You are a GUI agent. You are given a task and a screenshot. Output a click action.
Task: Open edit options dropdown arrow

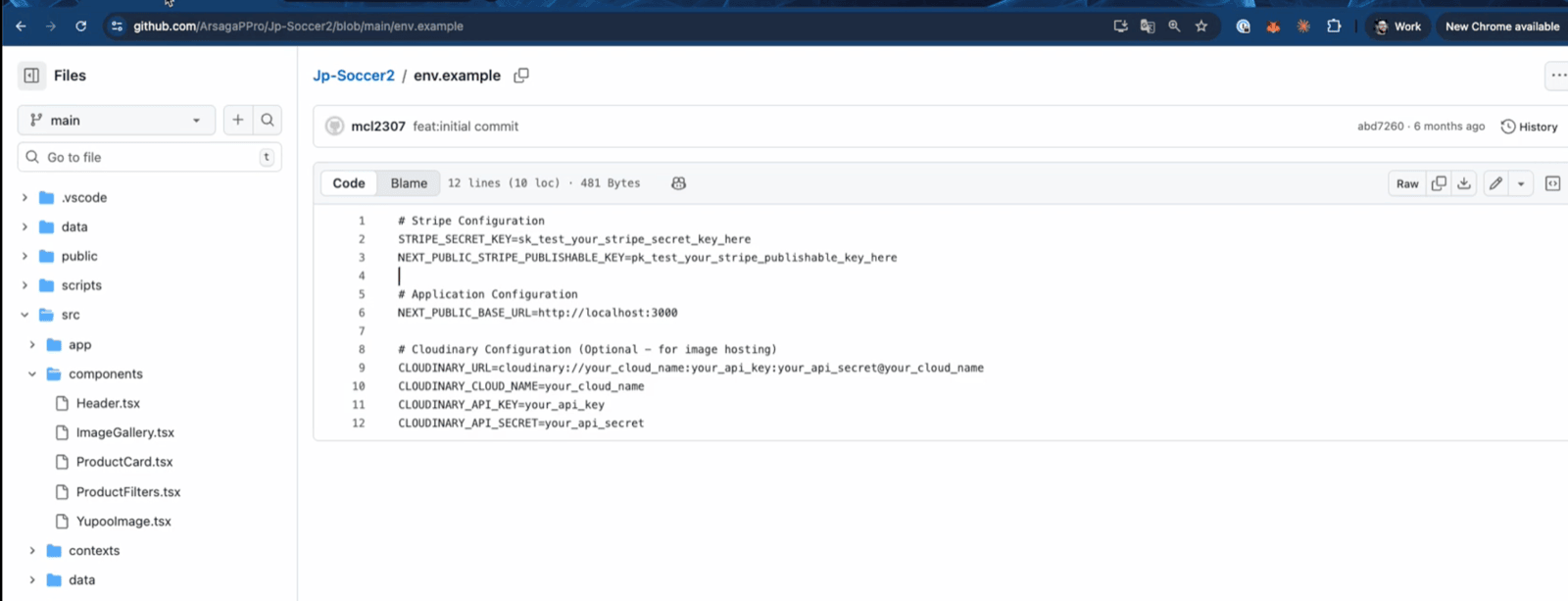(1521, 183)
